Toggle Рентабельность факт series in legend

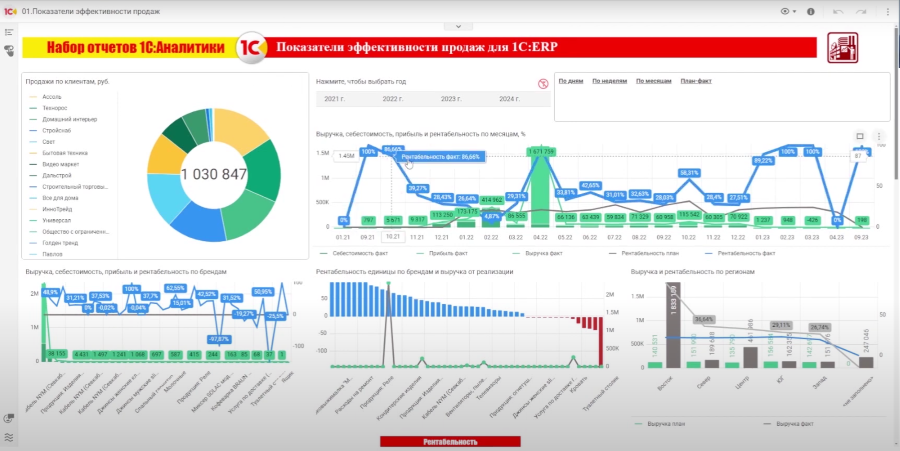[x=739, y=253]
